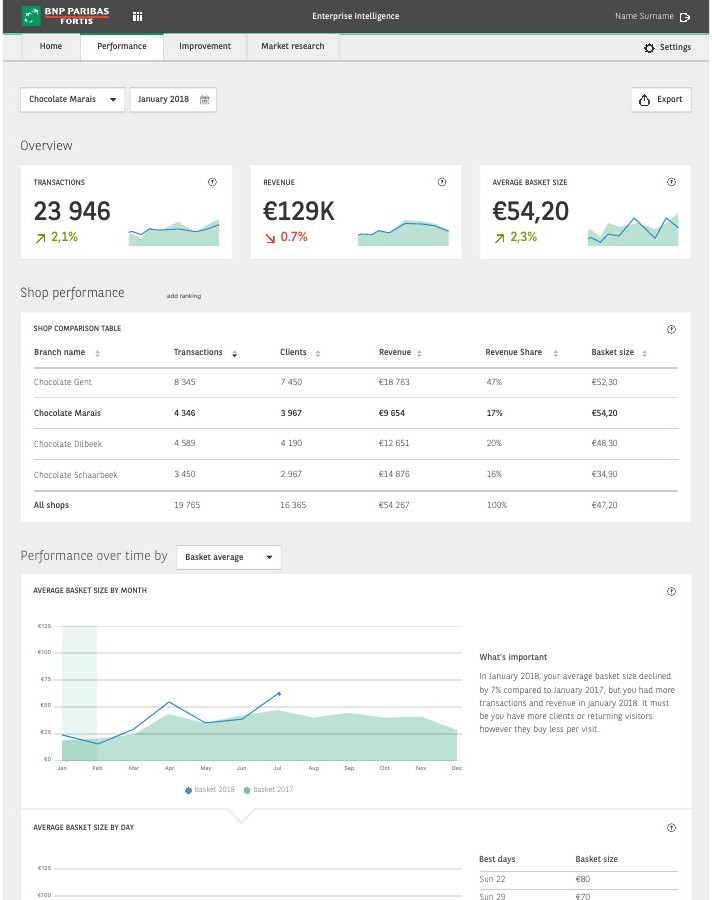Screen dimensions: 712x900
Task: Click info icon on Average Basket Size by Month
Action: pos(671,591)
